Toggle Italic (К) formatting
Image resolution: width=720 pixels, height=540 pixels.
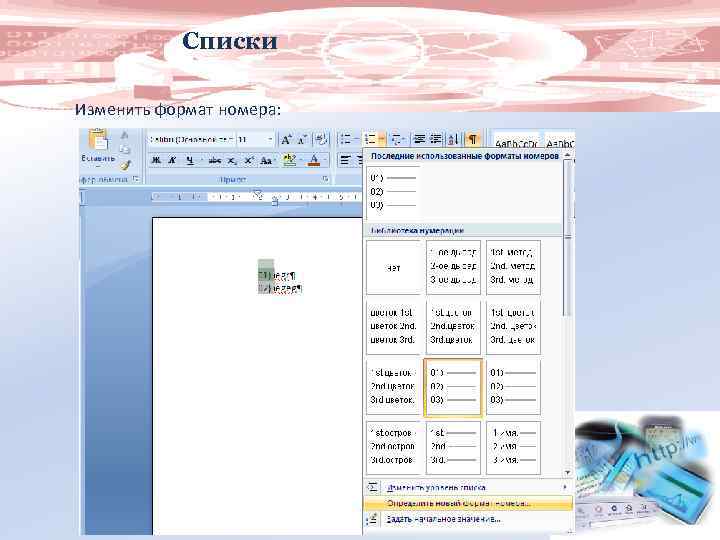(x=172, y=160)
